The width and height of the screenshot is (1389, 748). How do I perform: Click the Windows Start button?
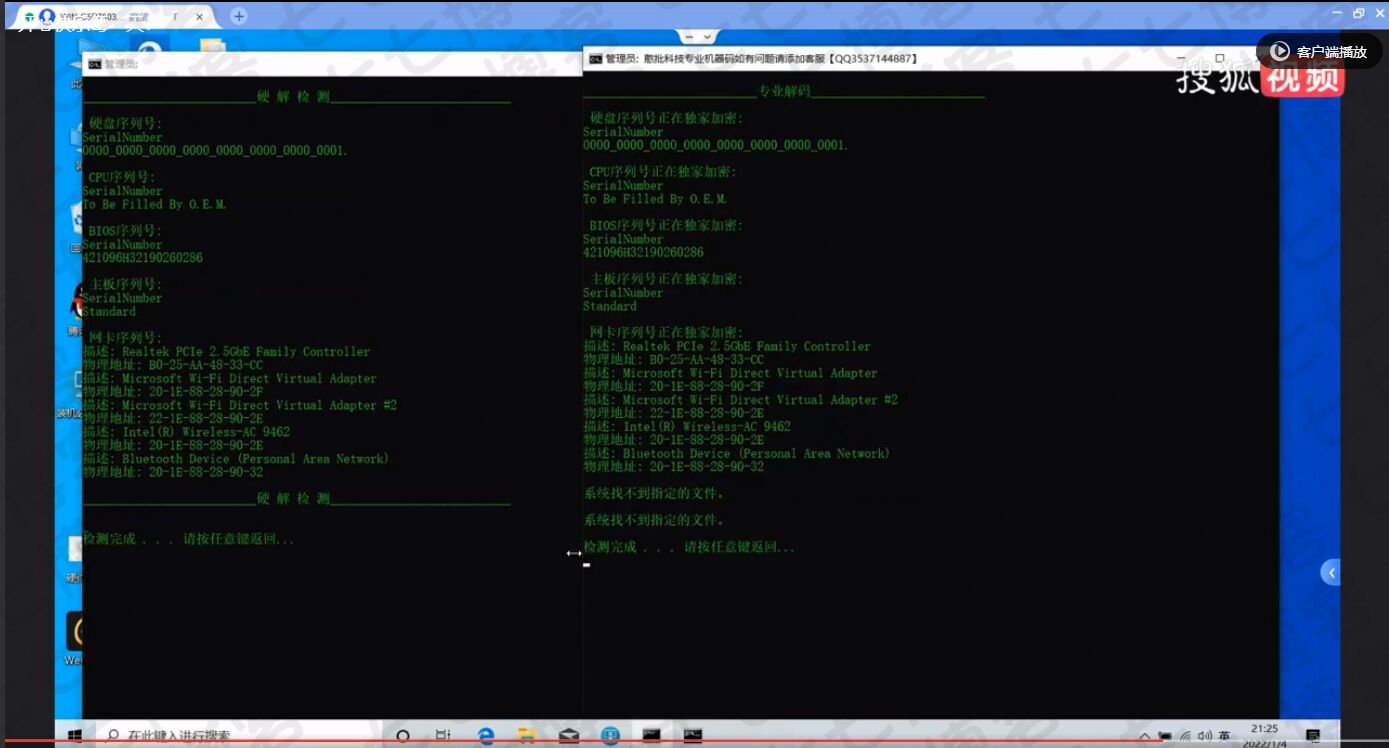click(74, 736)
